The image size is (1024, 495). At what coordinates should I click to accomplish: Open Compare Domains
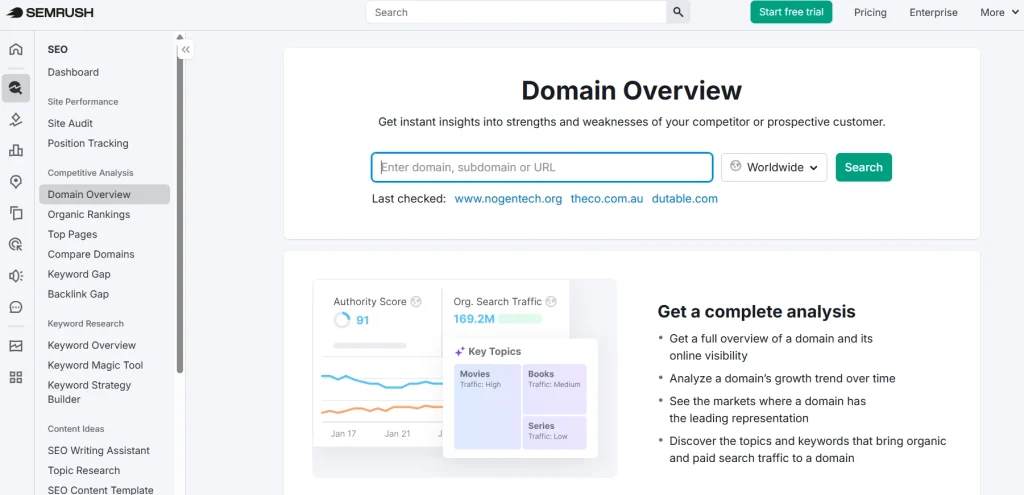click(x=91, y=254)
